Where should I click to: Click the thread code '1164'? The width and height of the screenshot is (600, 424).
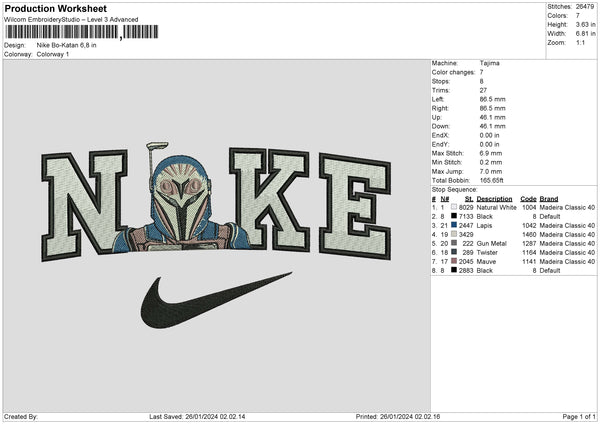coord(529,253)
